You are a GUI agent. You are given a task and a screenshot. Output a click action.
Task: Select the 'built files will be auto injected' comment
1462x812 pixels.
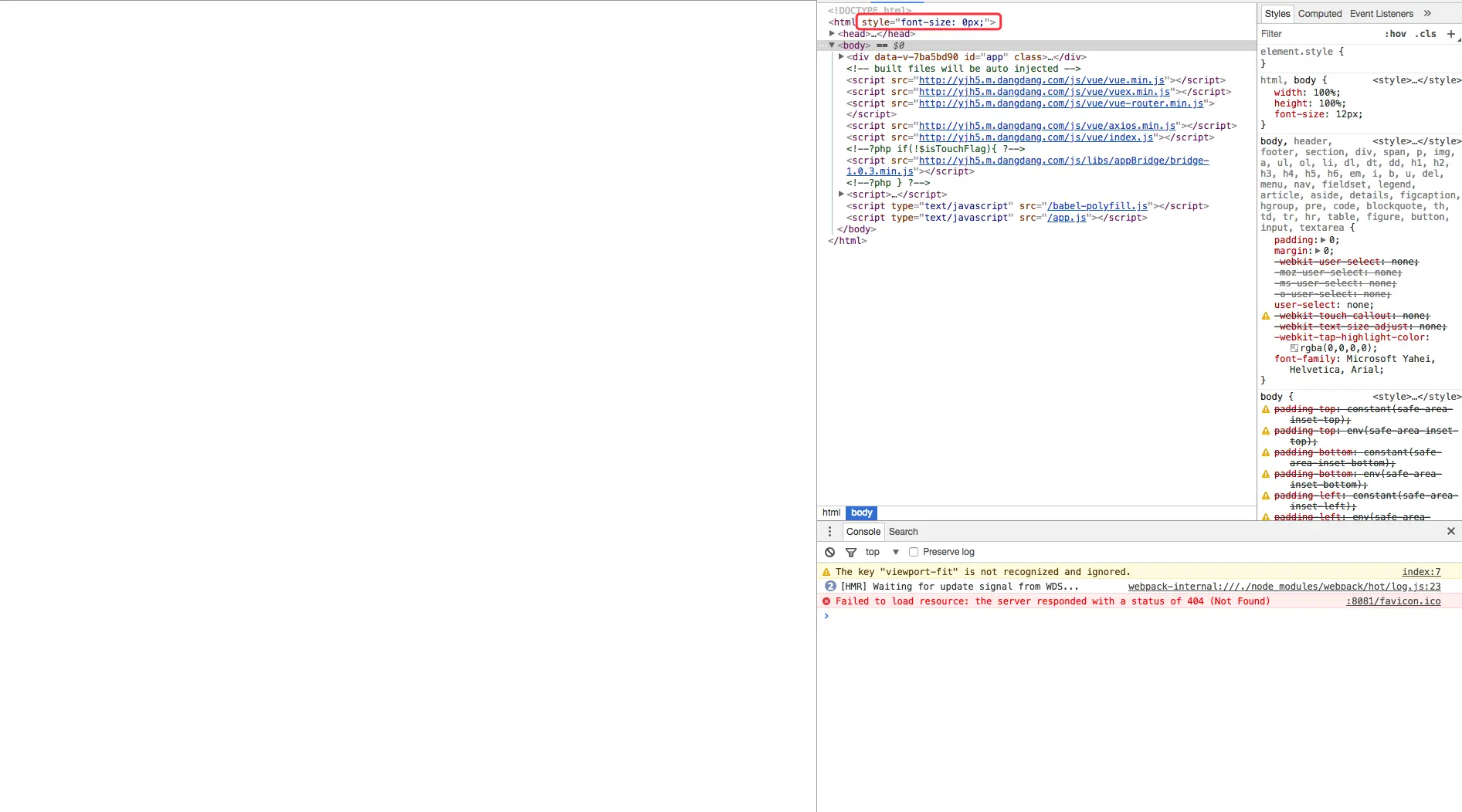tap(963, 69)
